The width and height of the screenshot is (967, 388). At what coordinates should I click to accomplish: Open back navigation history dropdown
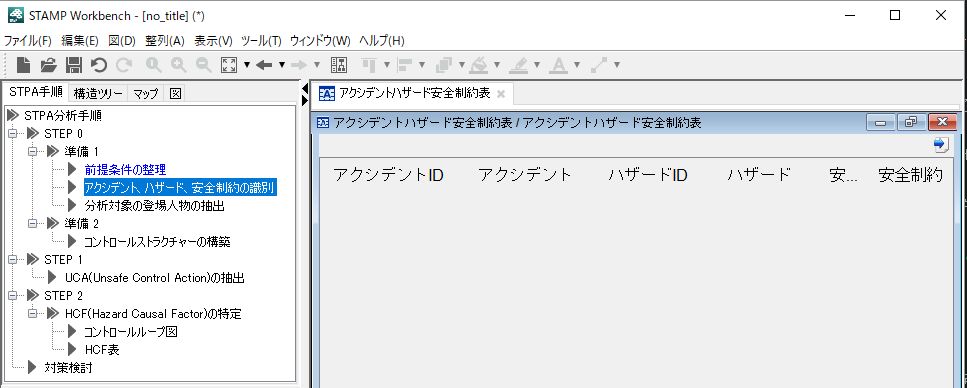click(282, 65)
